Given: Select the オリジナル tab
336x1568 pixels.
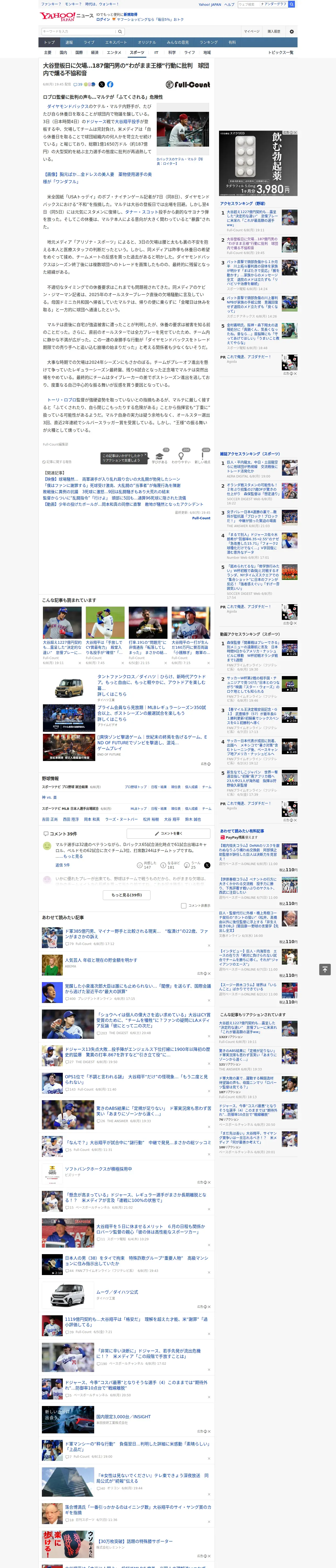Looking at the screenshot, I should point(147,43).
